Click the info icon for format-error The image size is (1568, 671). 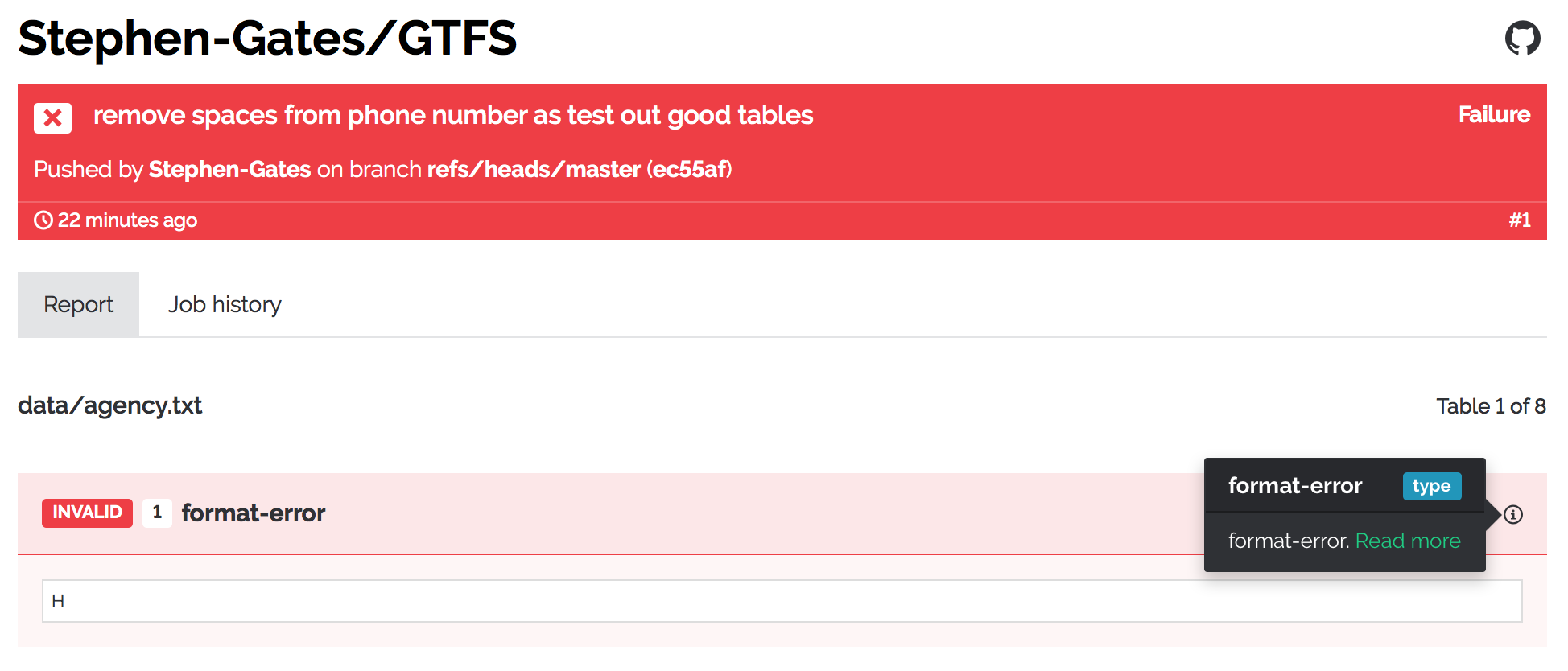(1513, 514)
